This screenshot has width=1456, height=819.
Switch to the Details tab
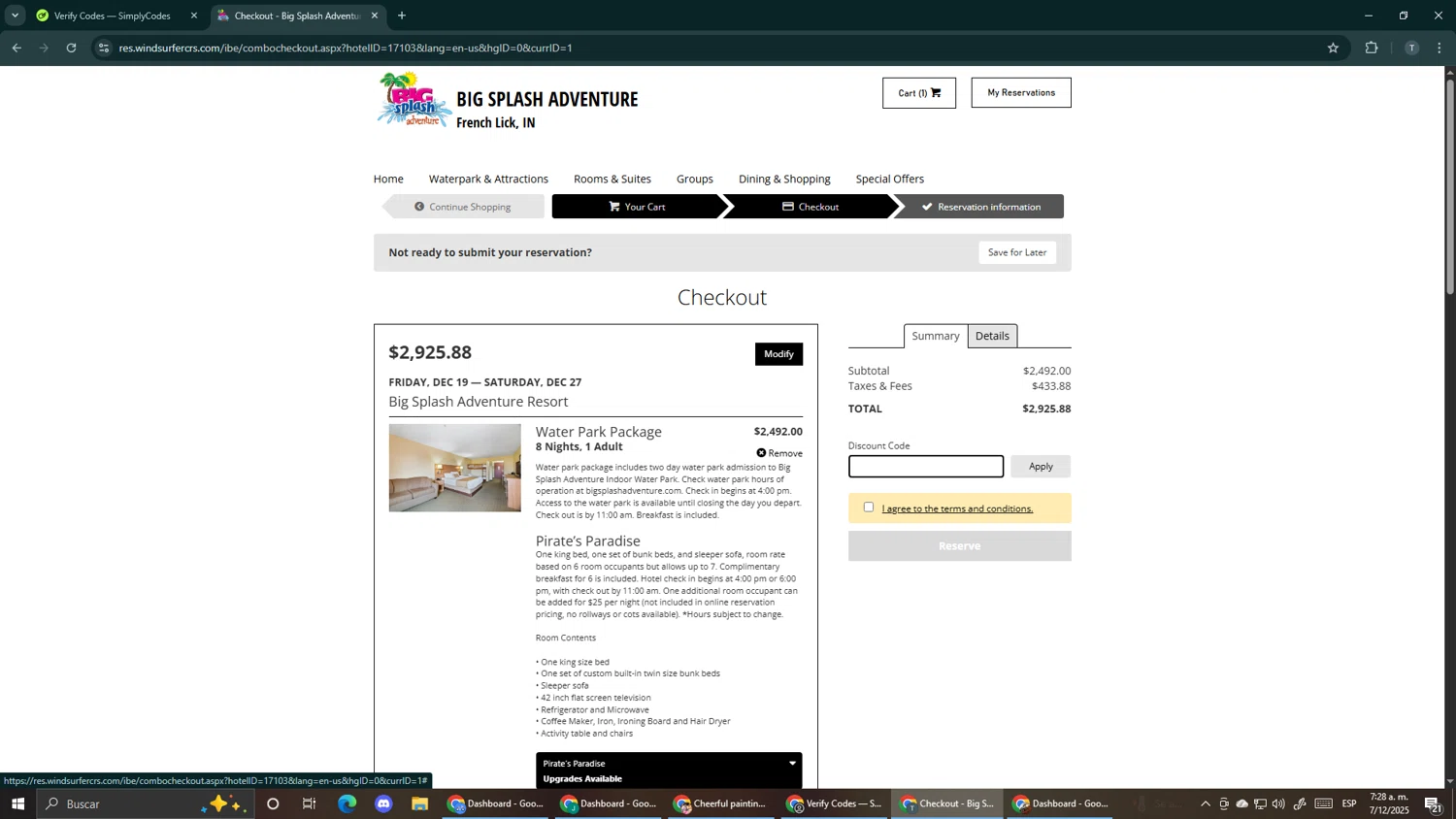click(992, 336)
